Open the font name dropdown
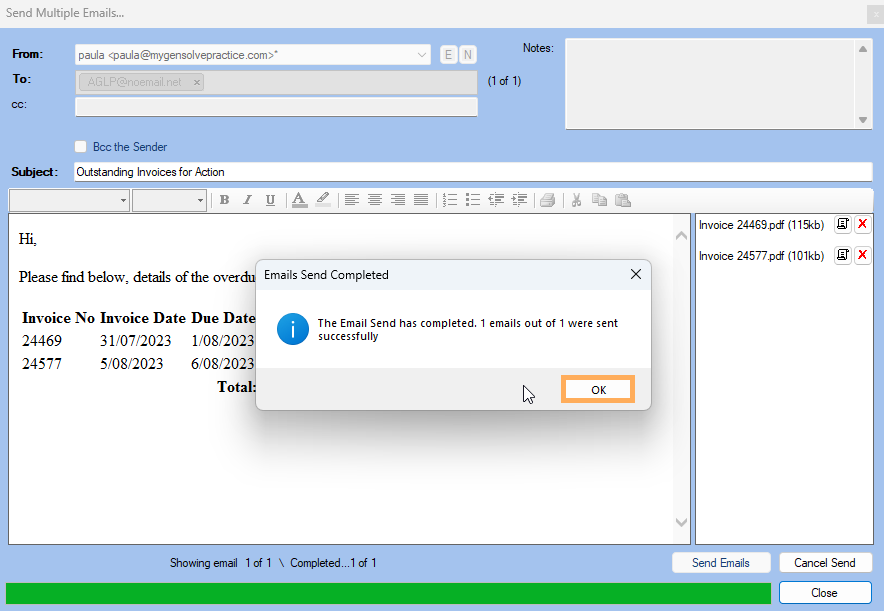The width and height of the screenshot is (884, 611). [x=124, y=201]
